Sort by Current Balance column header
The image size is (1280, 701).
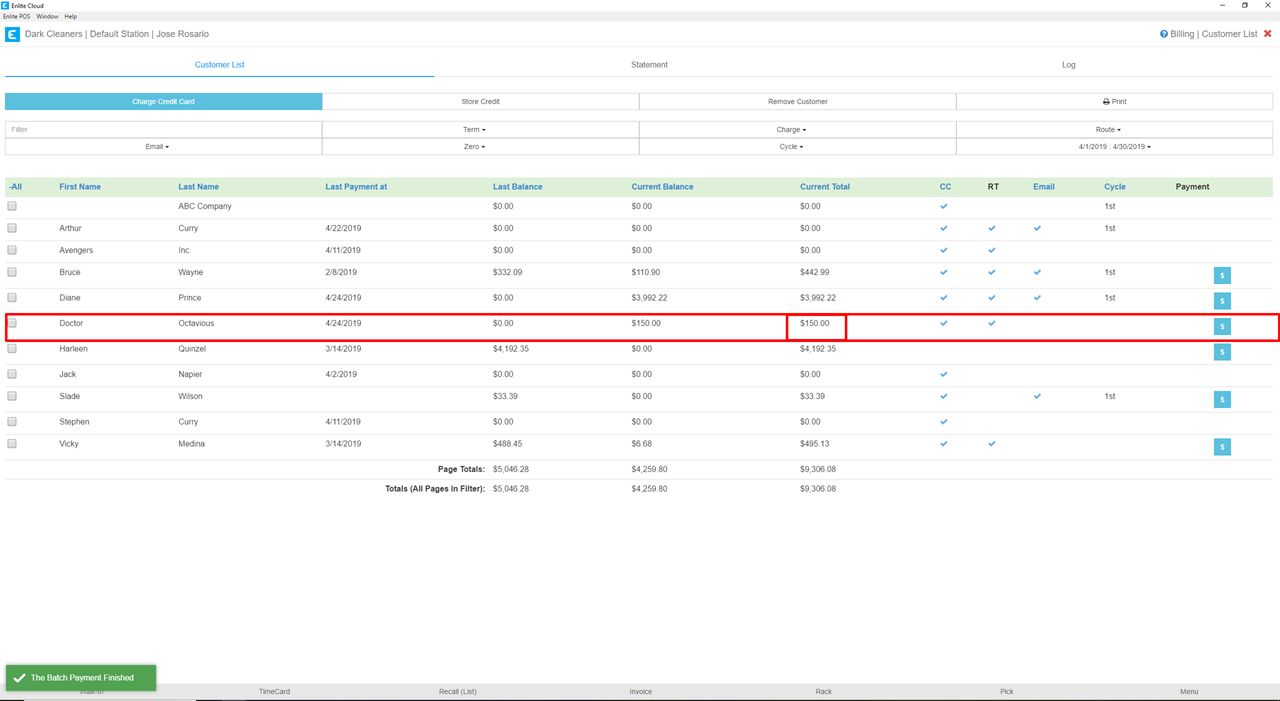[662, 187]
